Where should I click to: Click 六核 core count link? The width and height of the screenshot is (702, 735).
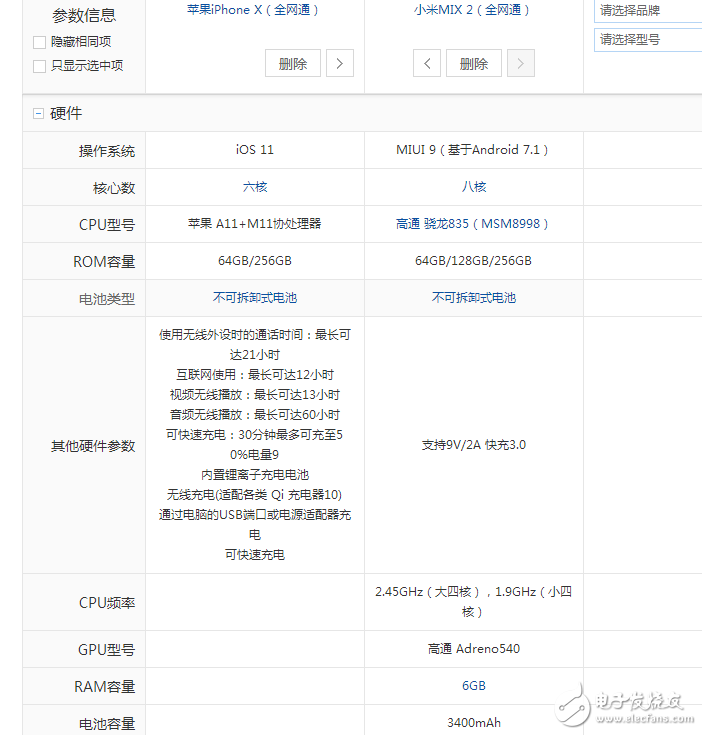[255, 187]
